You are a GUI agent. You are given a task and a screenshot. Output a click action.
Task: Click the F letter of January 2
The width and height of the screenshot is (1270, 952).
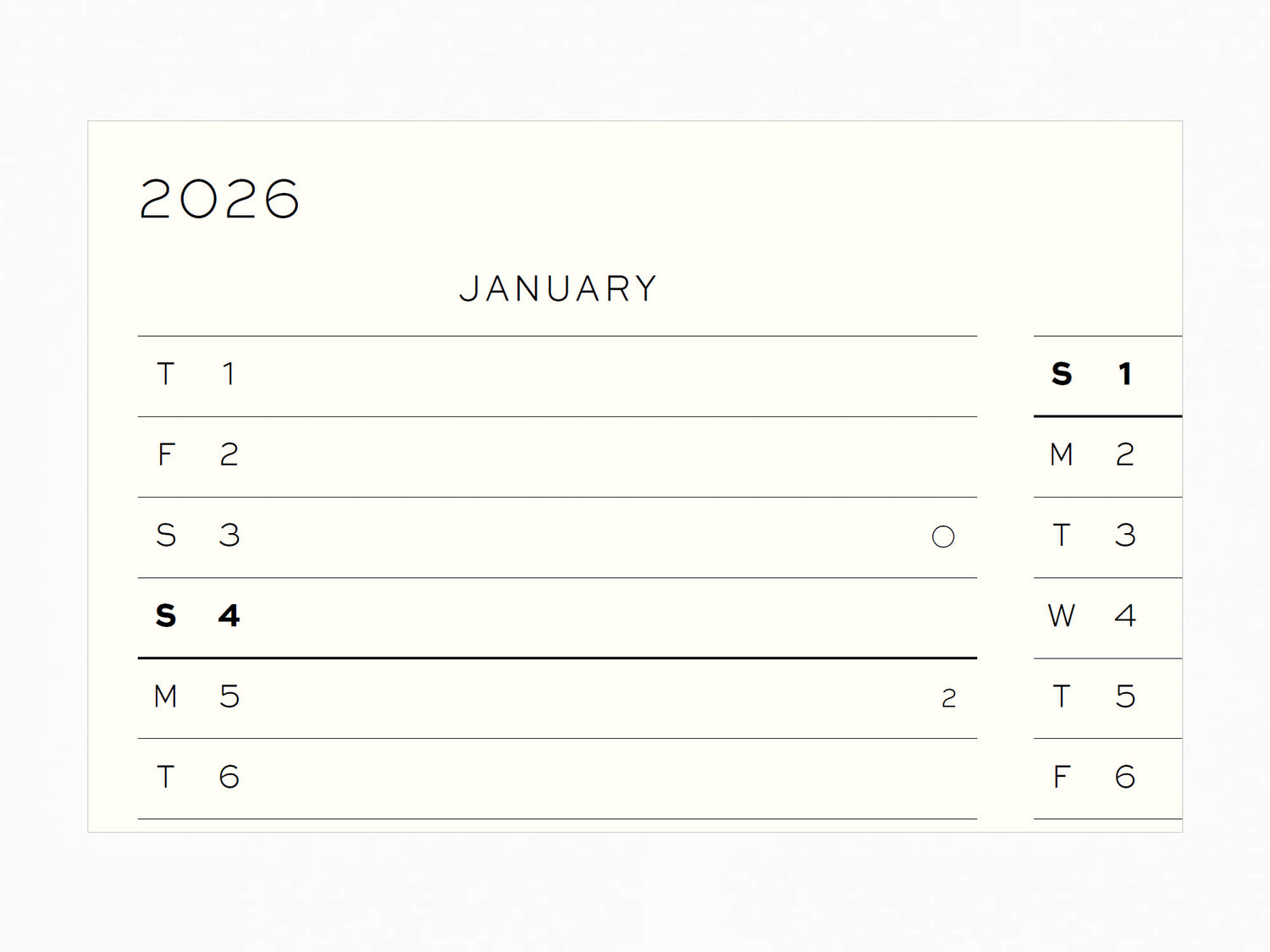[166, 456]
